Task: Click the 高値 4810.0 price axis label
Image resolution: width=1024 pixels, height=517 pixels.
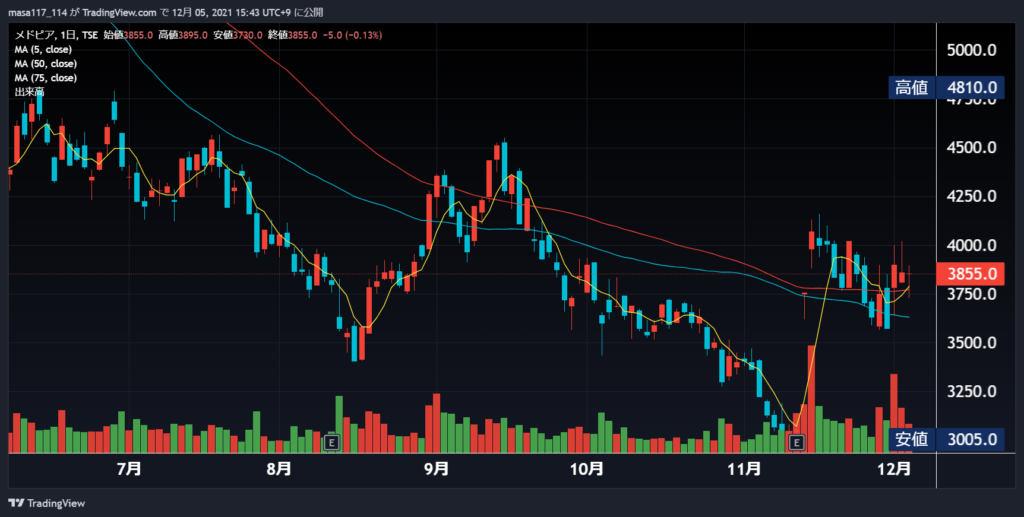Action: [x=946, y=87]
